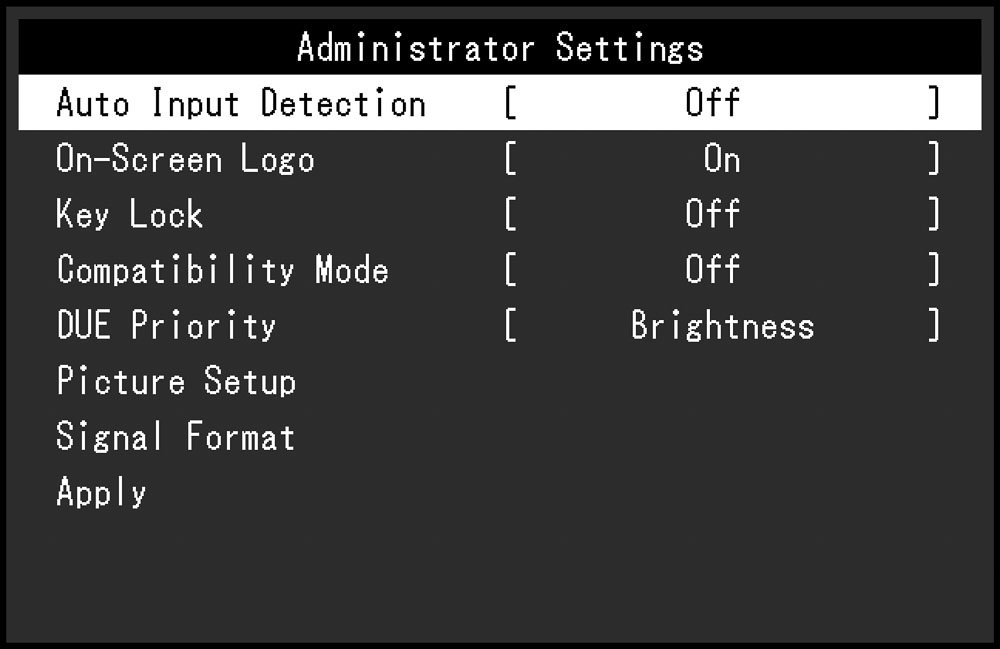
Task: Select the DUE Priority setting
Action: click(166, 324)
